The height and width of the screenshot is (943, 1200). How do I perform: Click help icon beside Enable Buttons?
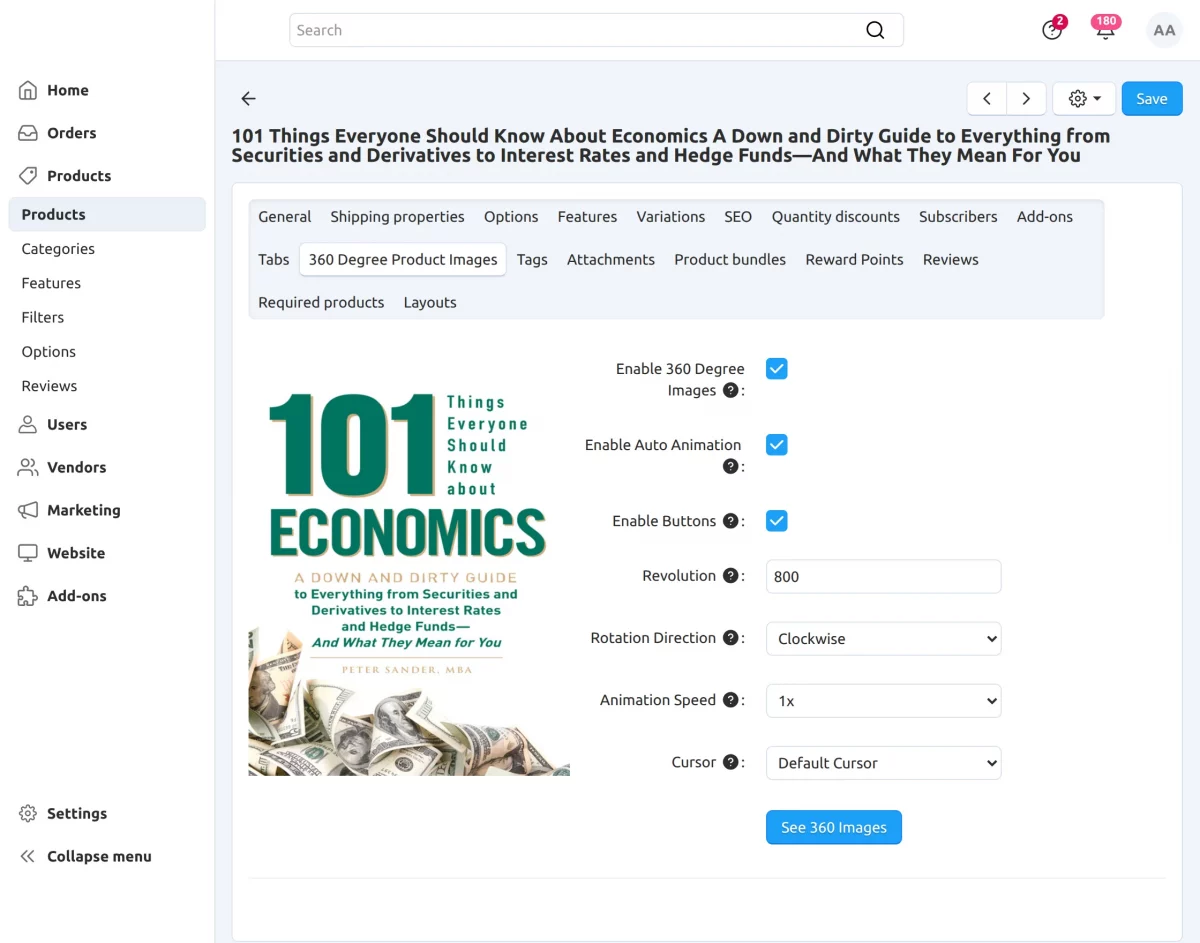731,521
